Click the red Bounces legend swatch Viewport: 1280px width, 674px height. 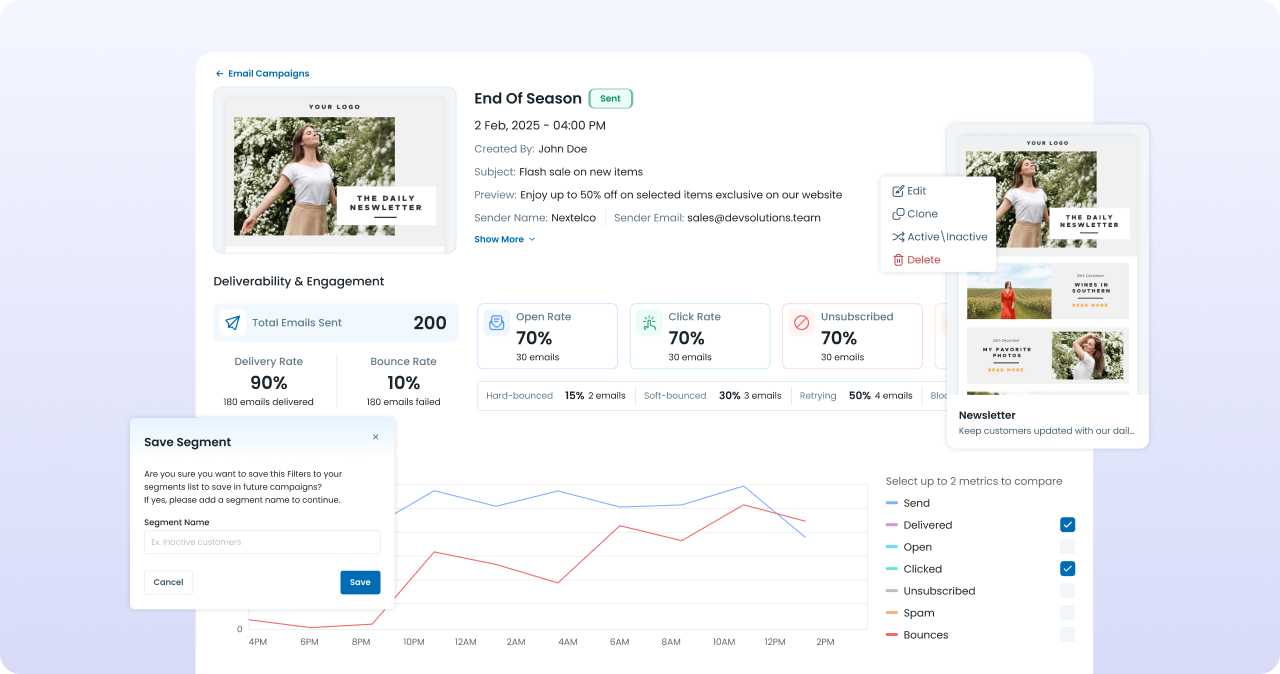pos(892,635)
